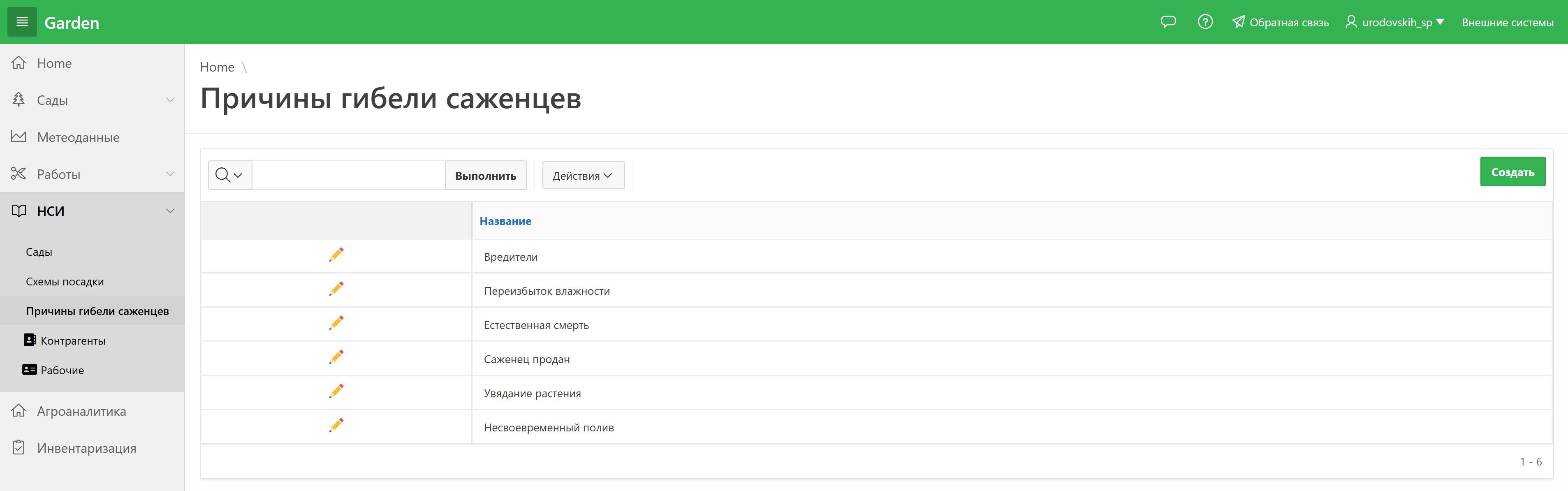The image size is (1568, 491).
Task: Open the Действия actions menu
Action: pos(583,175)
